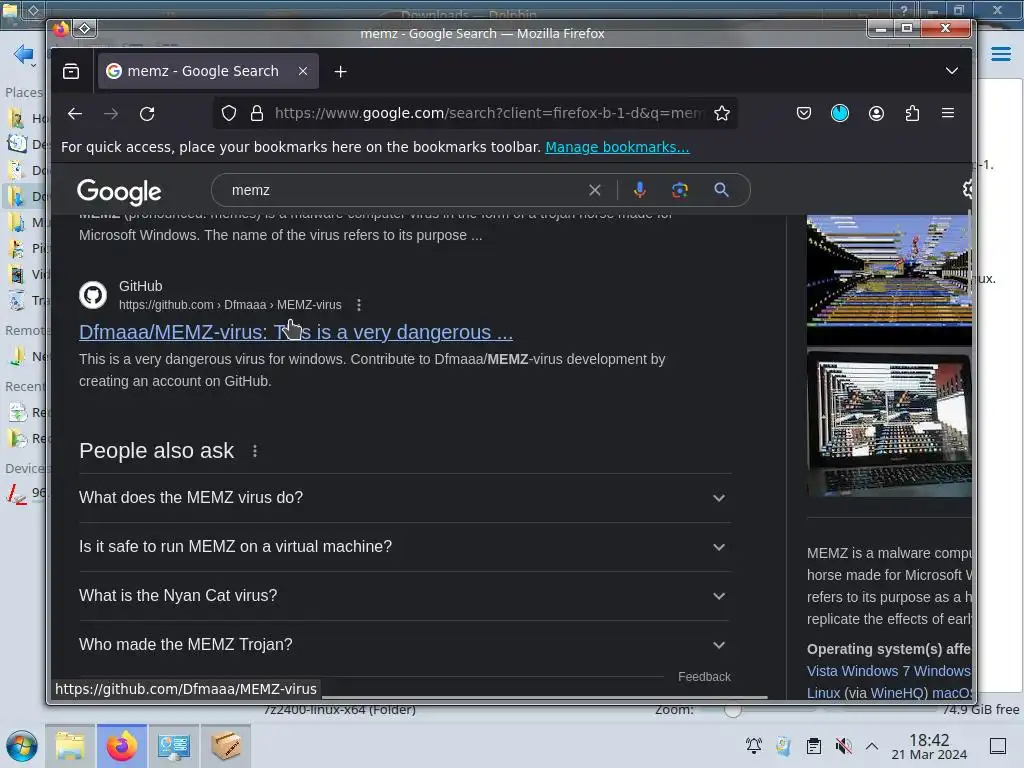Show hidden system tray icons
The width and height of the screenshot is (1024, 768).
[x=872, y=746]
